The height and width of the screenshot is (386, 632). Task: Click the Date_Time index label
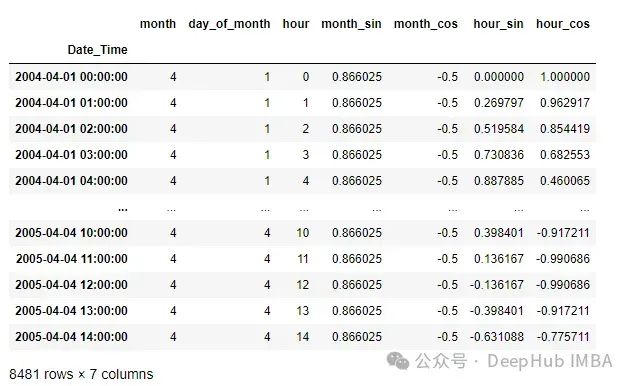tap(97, 50)
